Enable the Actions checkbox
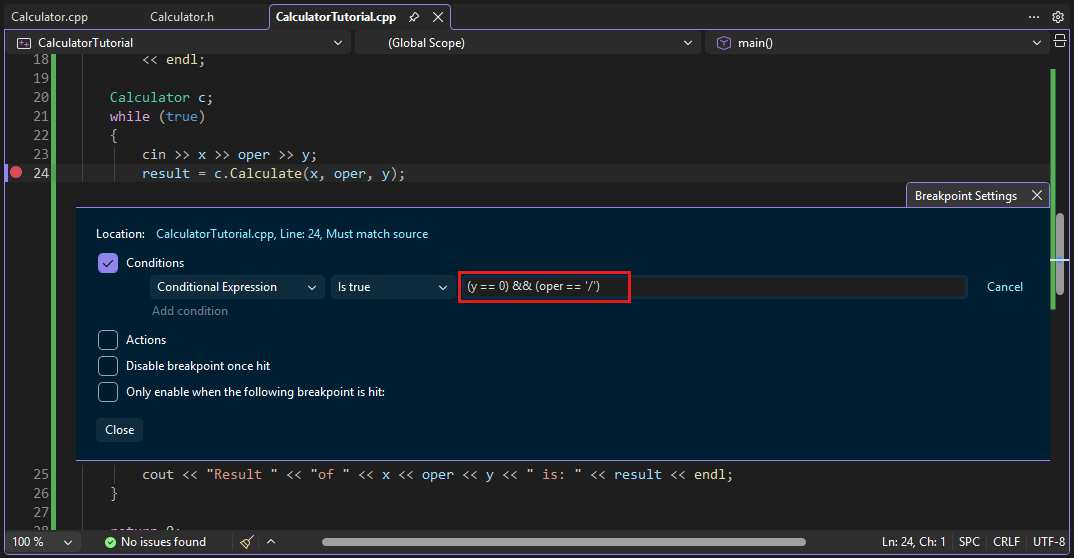The height and width of the screenshot is (558, 1074). [x=108, y=340]
